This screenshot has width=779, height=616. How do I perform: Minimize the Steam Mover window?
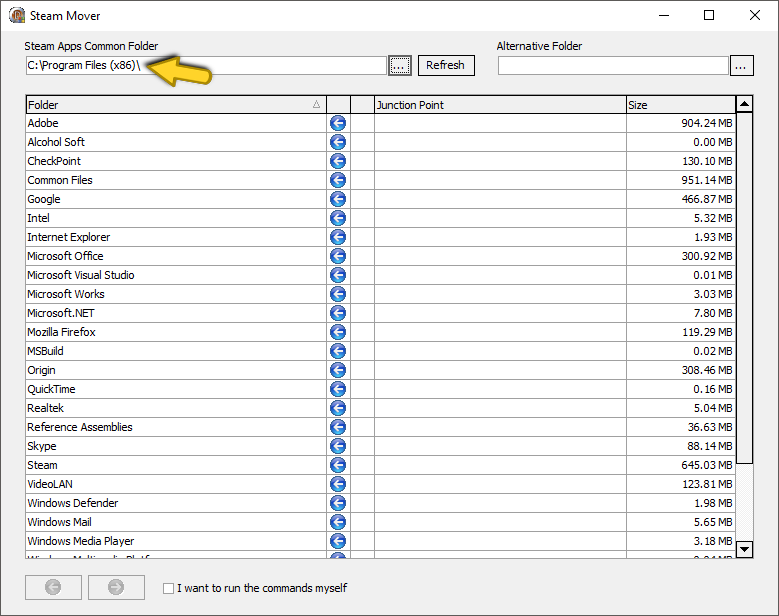point(664,15)
